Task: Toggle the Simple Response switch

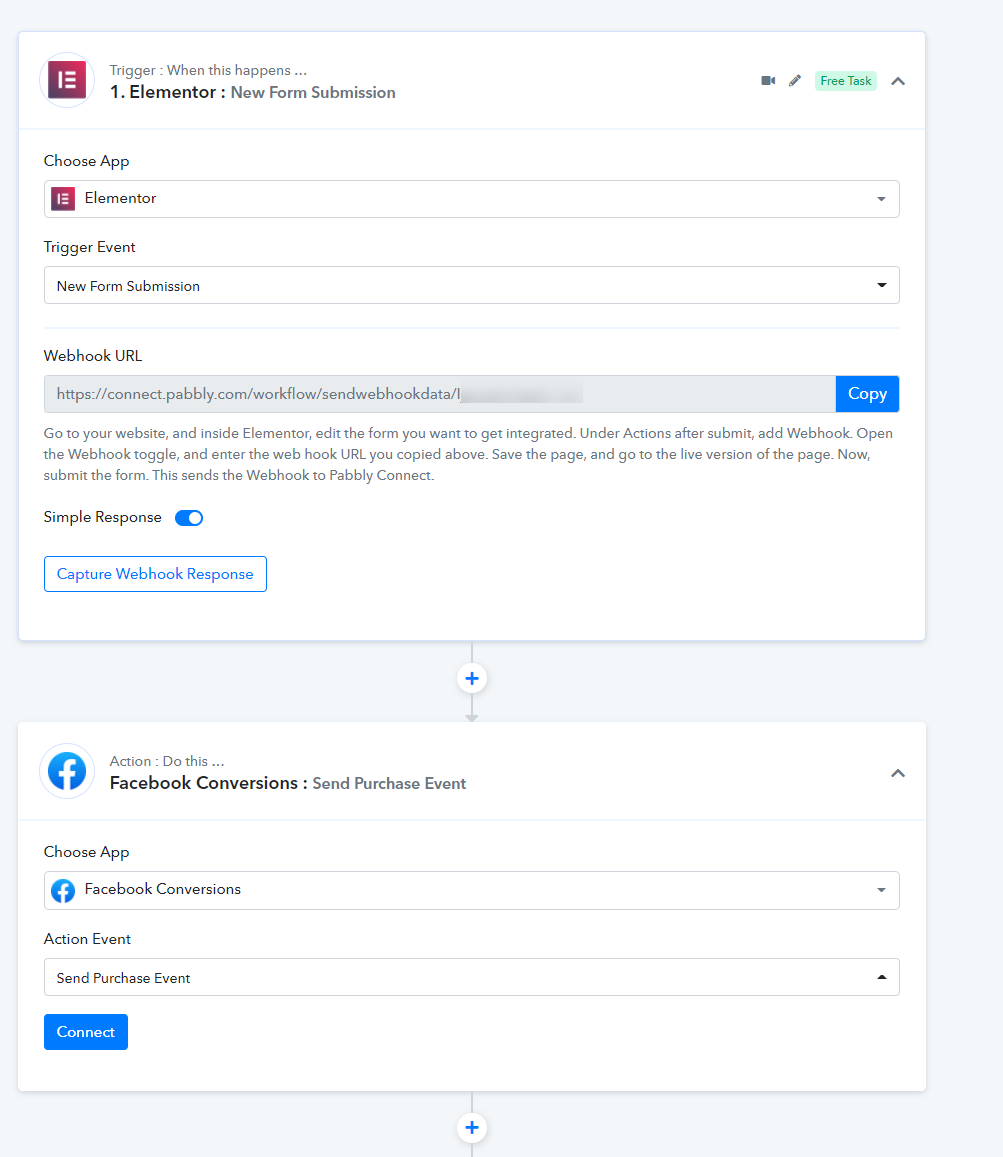Action: (189, 518)
